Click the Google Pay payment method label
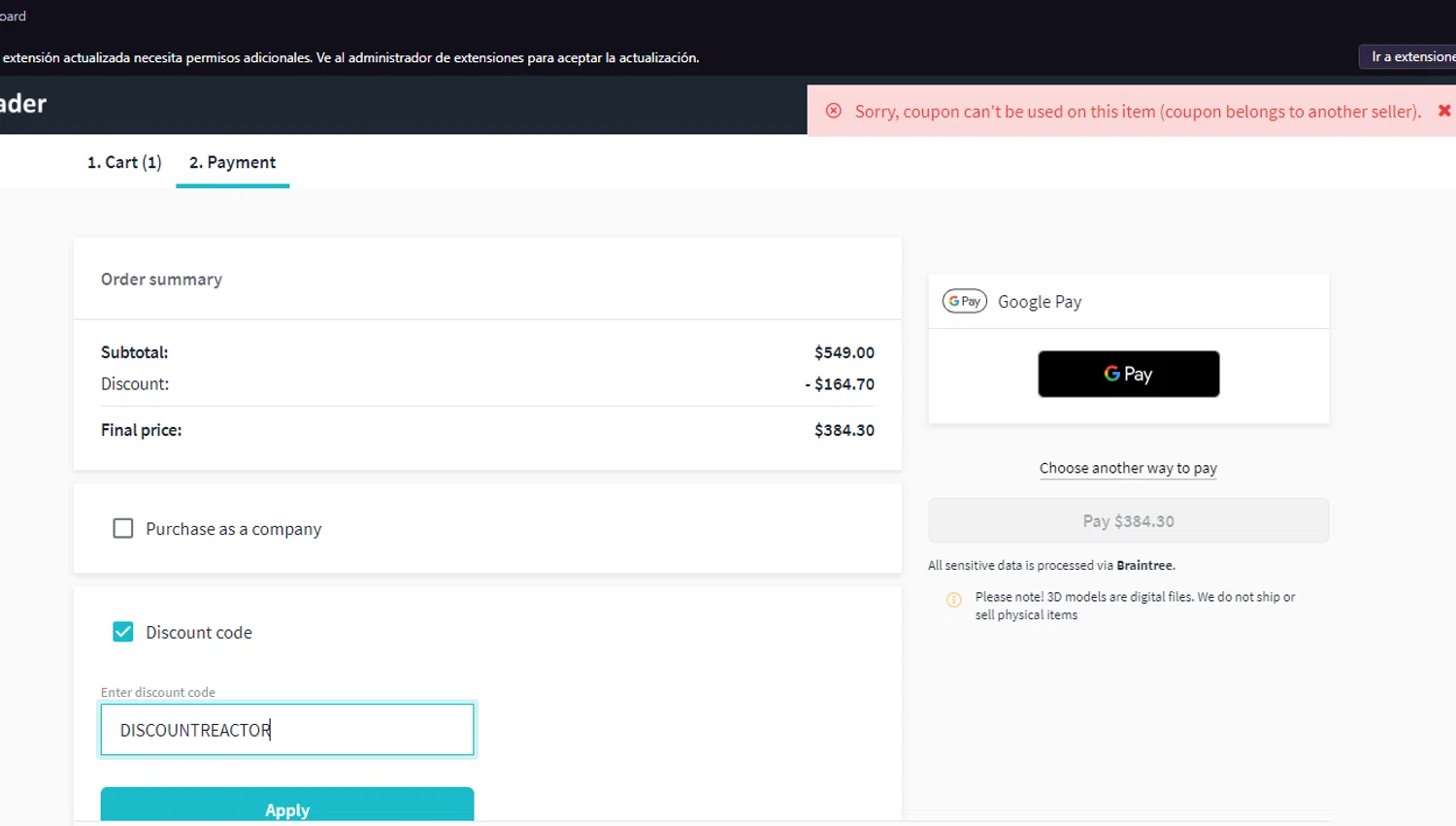This screenshot has height=826, width=1456. pyautogui.click(x=1040, y=302)
